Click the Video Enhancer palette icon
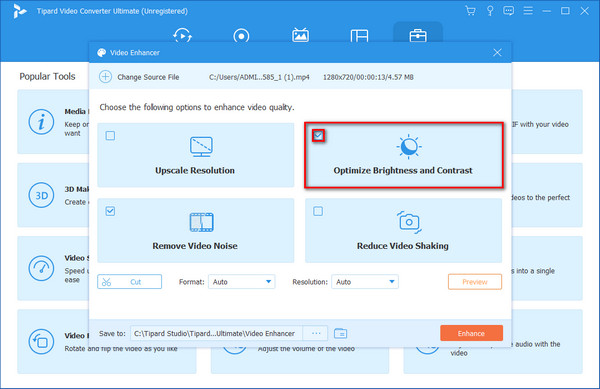This screenshot has height=389, width=600. (101, 53)
